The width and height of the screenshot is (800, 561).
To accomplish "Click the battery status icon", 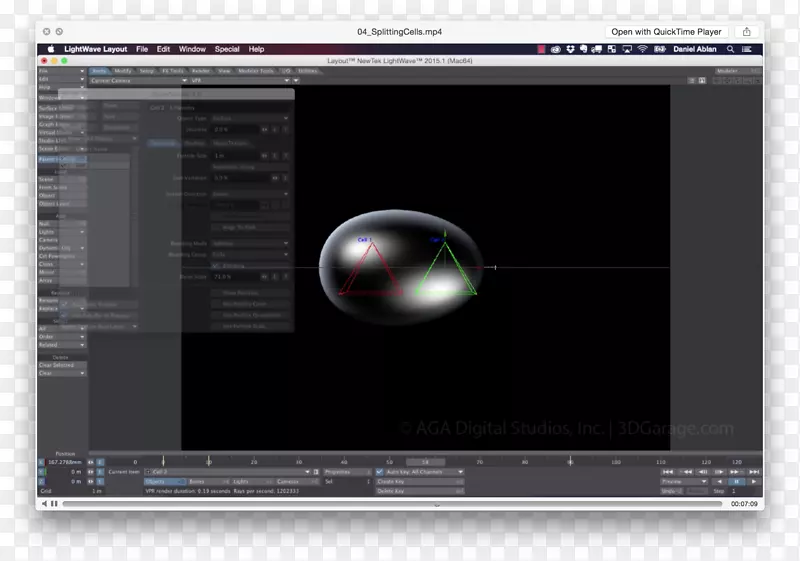I will 660,49.
